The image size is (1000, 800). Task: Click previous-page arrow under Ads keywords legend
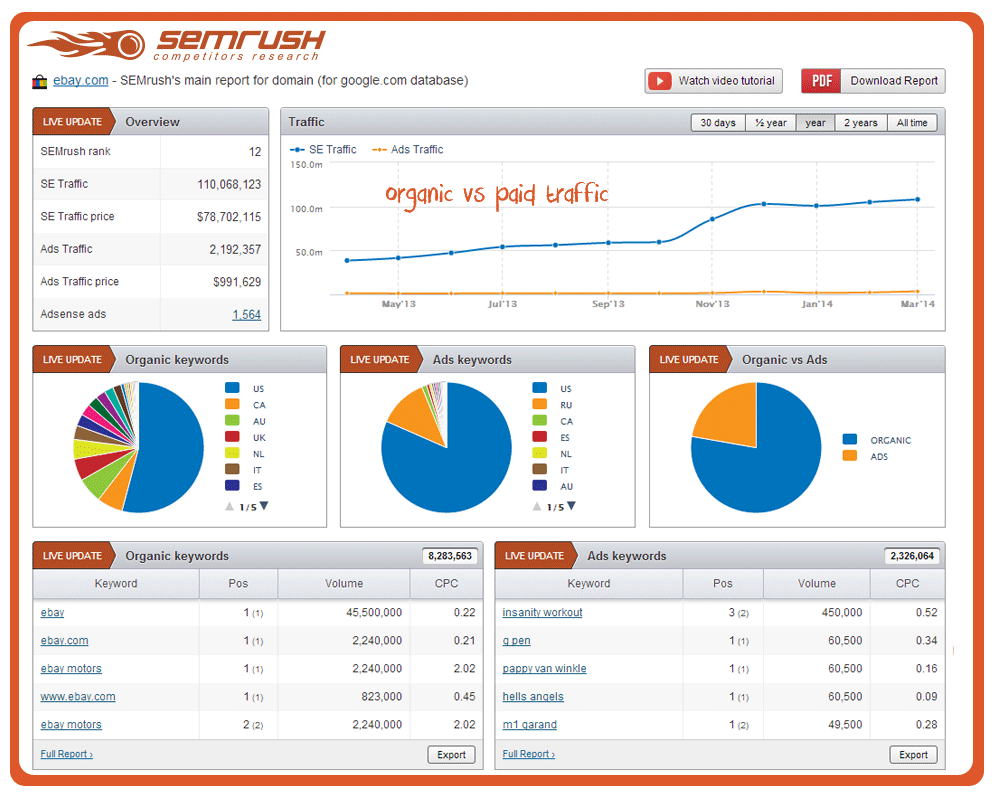[537, 506]
